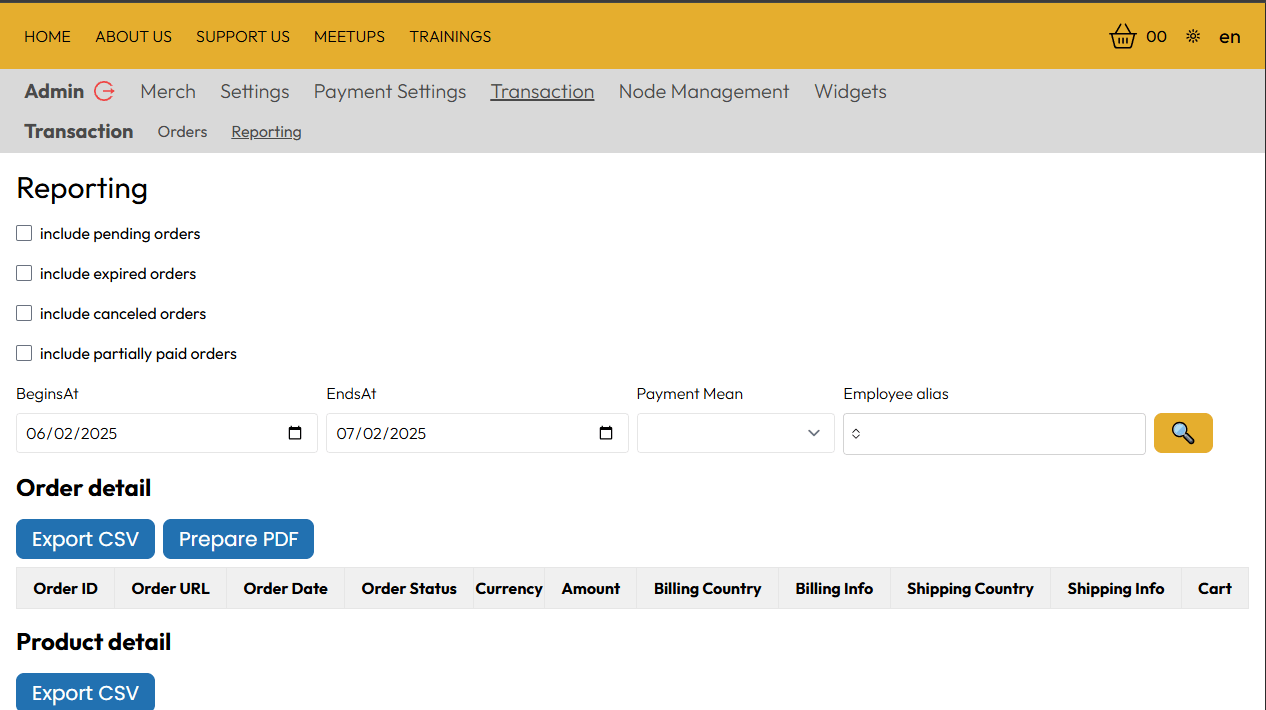Image resolution: width=1266 pixels, height=710 pixels.
Task: Click the magnifying glass search button
Action: [x=1183, y=433]
